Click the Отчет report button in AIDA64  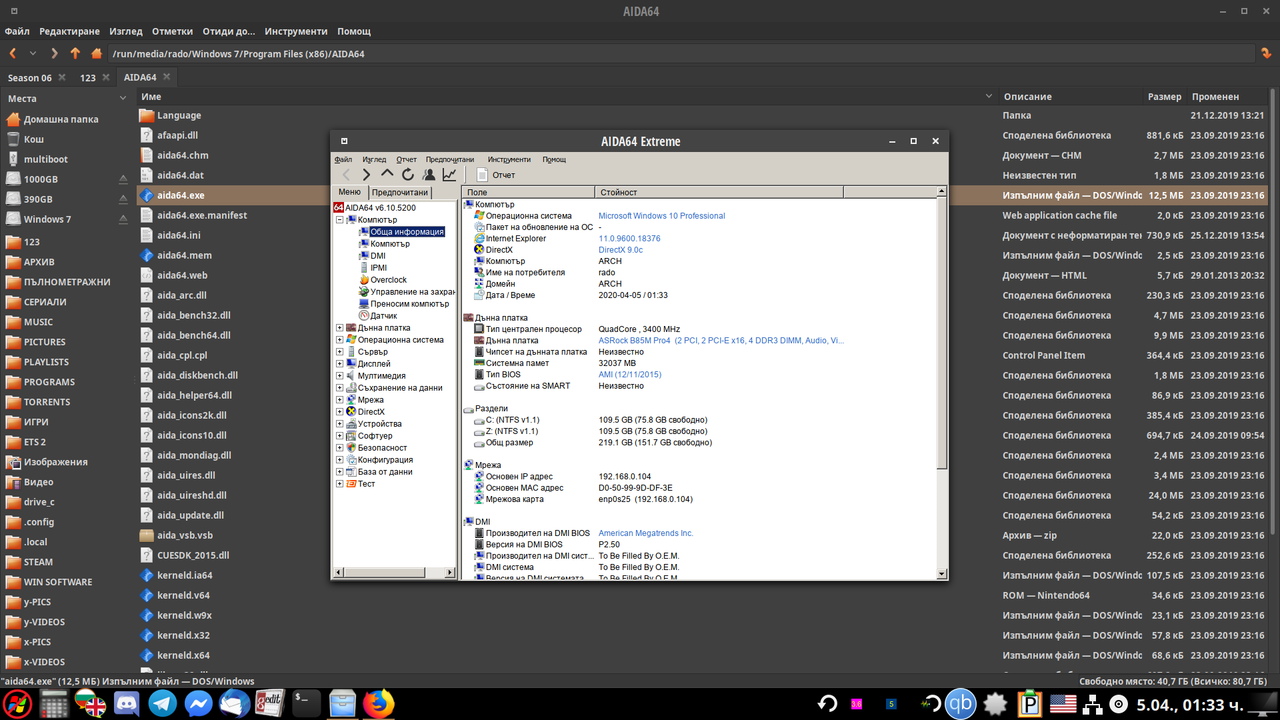(x=495, y=175)
